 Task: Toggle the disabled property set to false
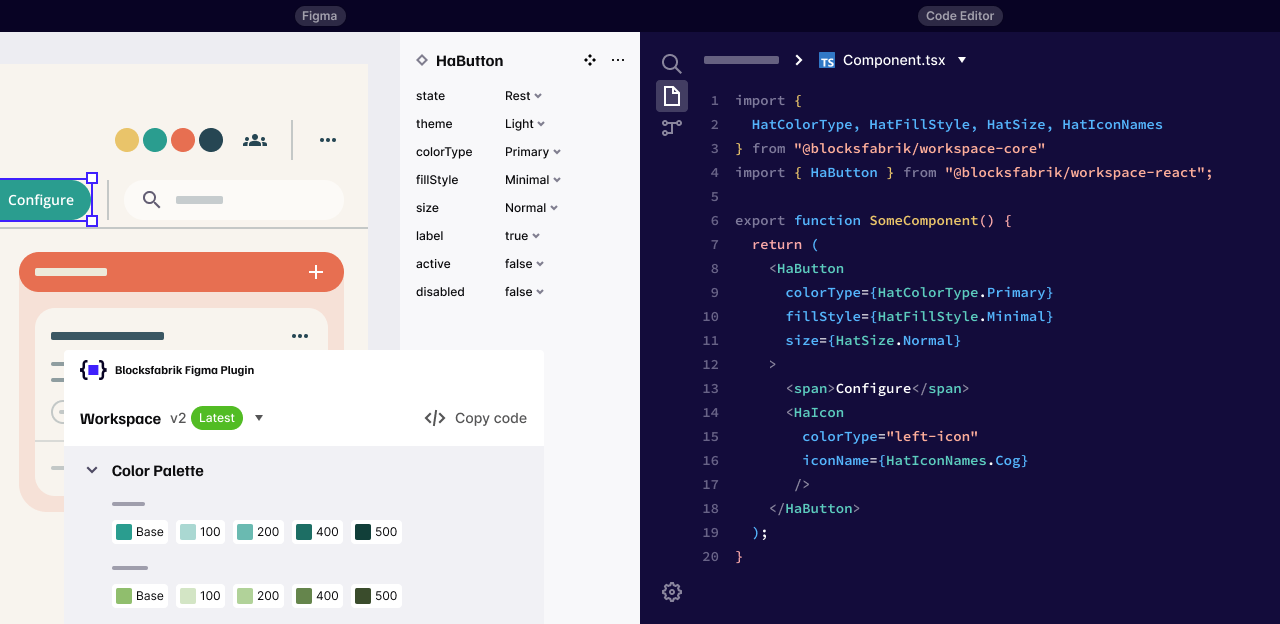(x=524, y=292)
